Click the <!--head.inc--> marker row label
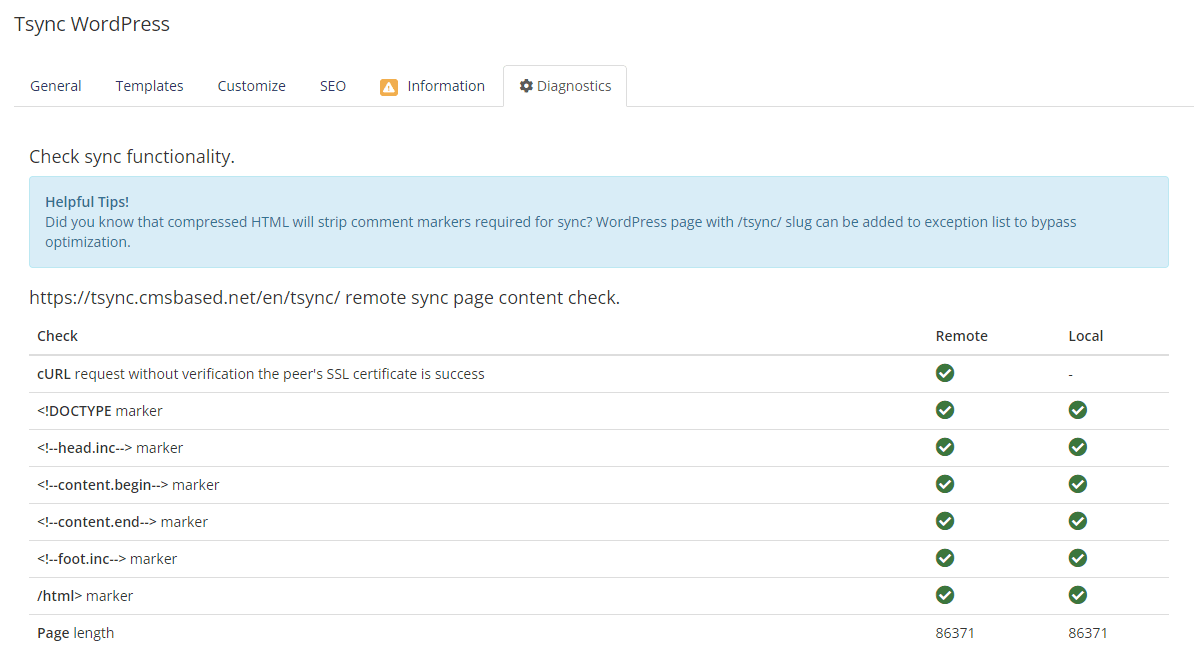Screen dimensions: 1194x669 click(x=110, y=448)
